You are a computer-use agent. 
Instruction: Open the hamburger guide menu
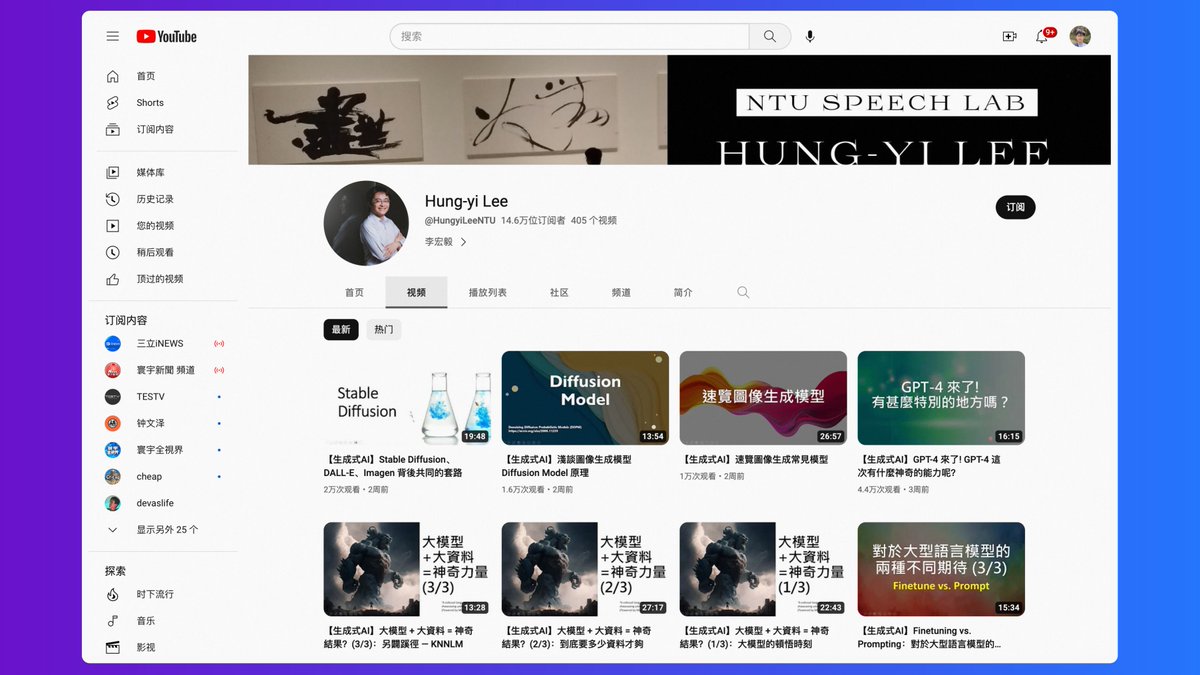click(x=113, y=36)
